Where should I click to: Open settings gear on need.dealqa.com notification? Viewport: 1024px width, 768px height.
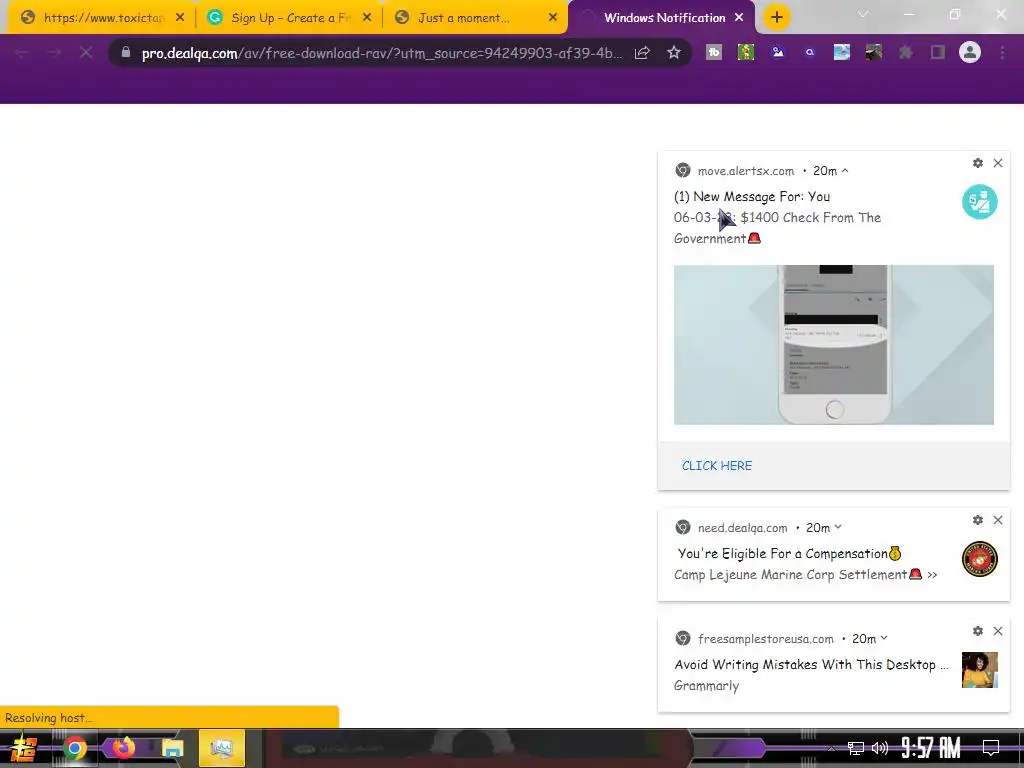click(978, 520)
